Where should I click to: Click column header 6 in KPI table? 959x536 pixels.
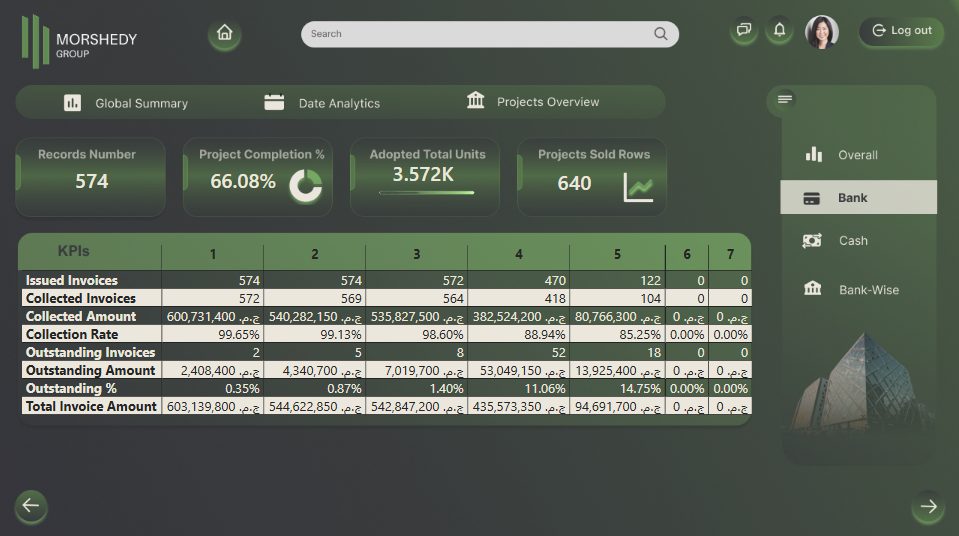coord(687,254)
